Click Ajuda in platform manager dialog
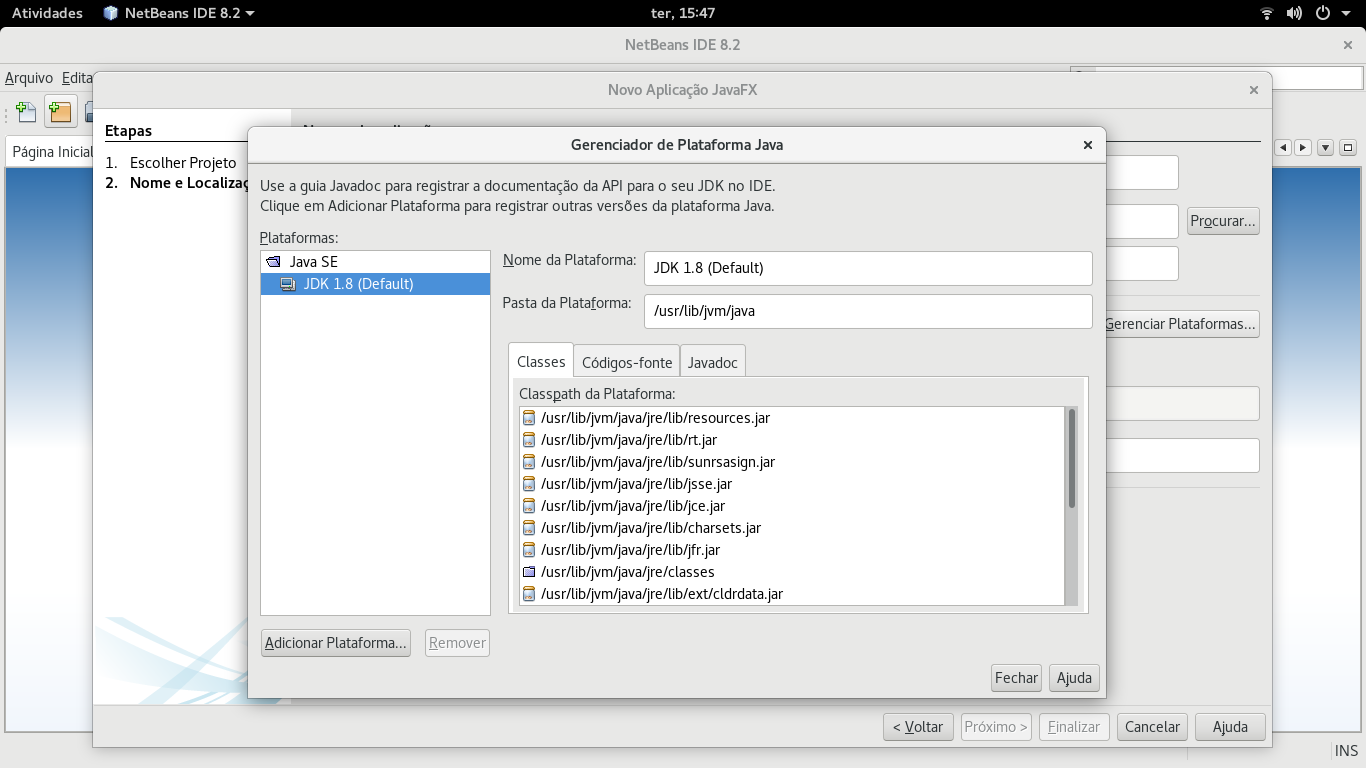Image resolution: width=1366 pixels, height=768 pixels. tap(1074, 678)
